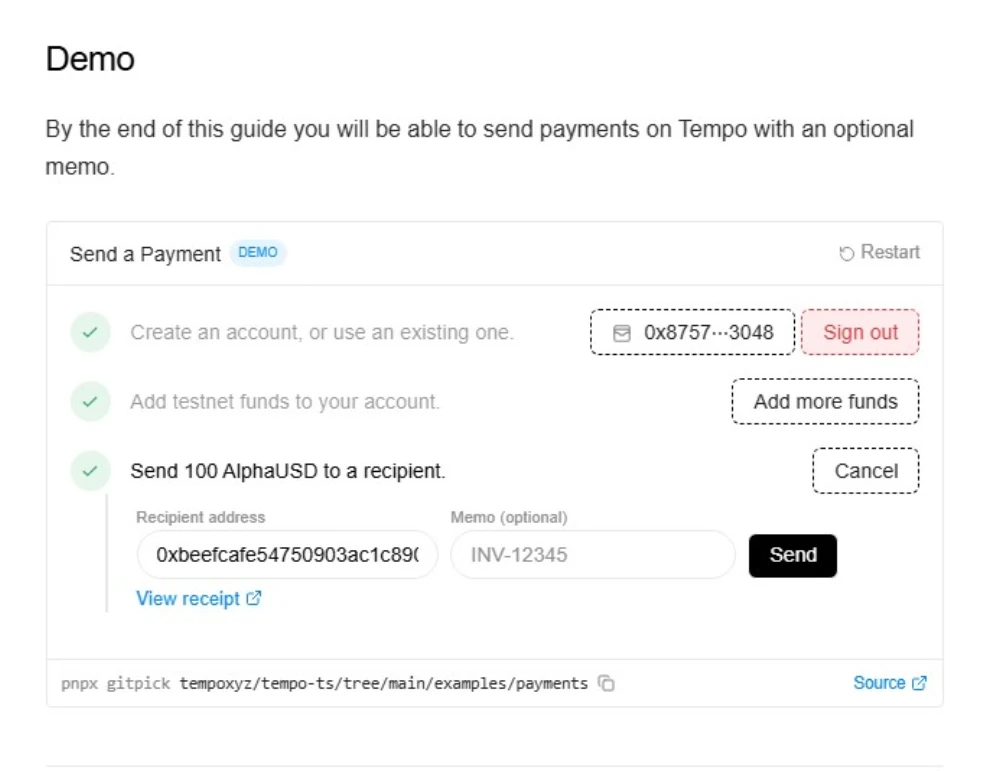Sign out of the account
Viewport: 1000px width, 771px height.
[860, 333]
